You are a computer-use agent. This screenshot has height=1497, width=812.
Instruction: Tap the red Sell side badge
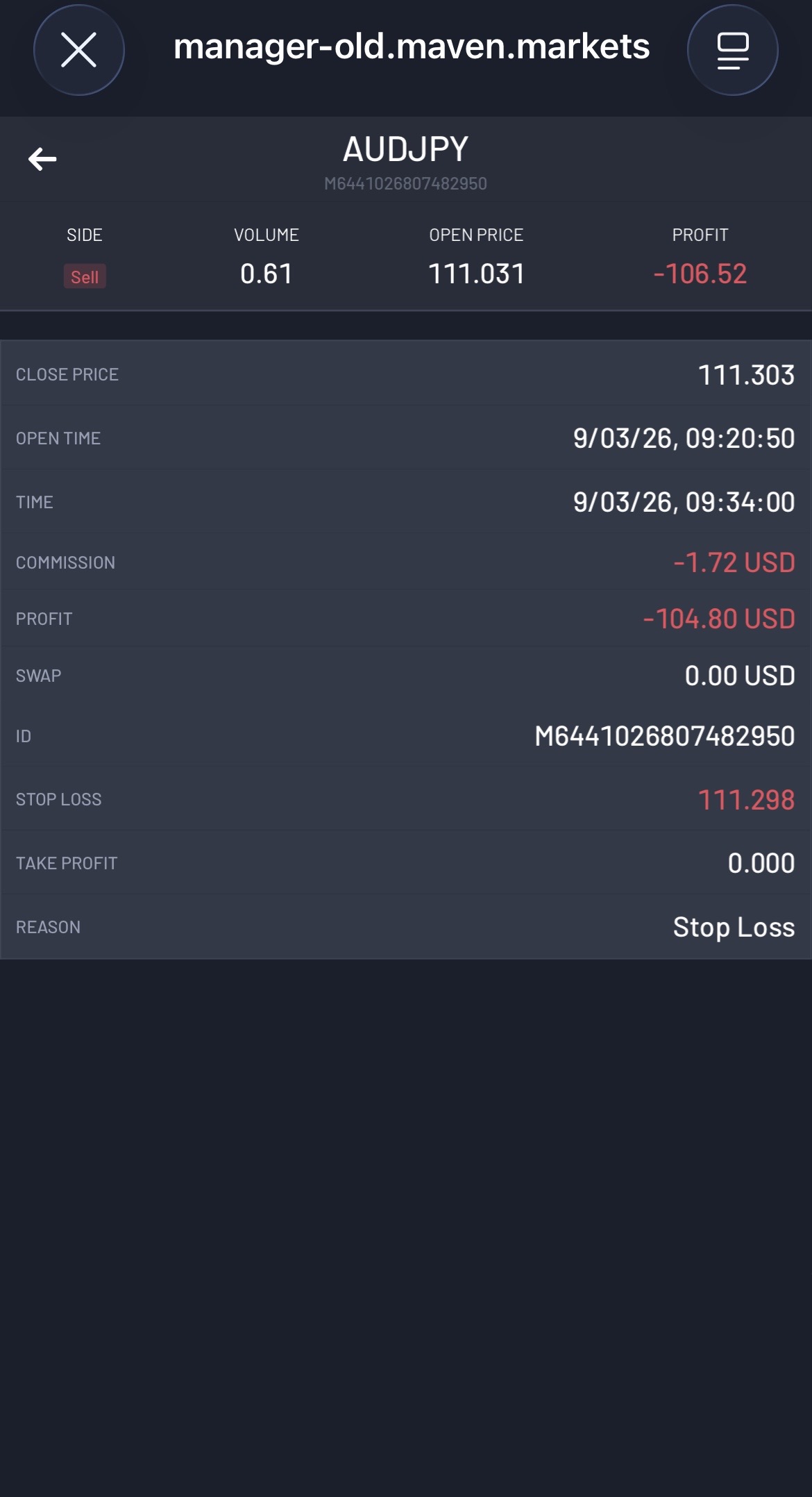pyautogui.click(x=85, y=276)
